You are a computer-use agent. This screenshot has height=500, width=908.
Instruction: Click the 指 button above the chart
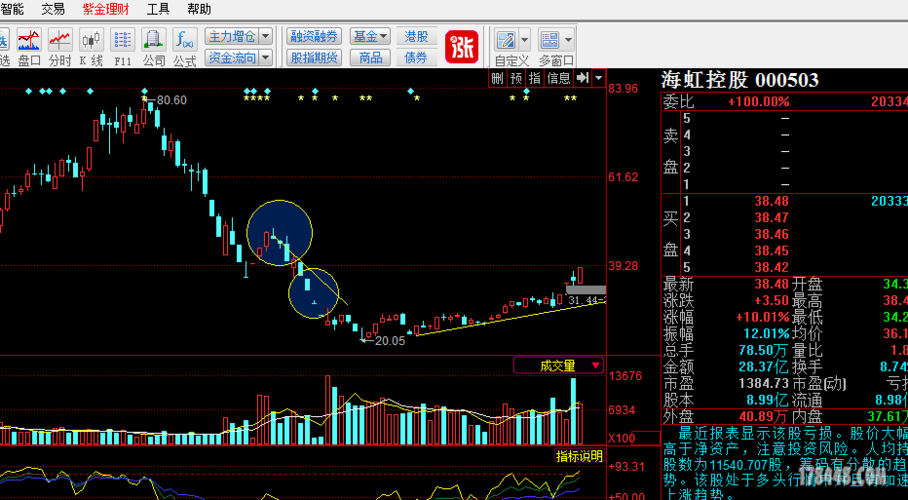click(535, 78)
